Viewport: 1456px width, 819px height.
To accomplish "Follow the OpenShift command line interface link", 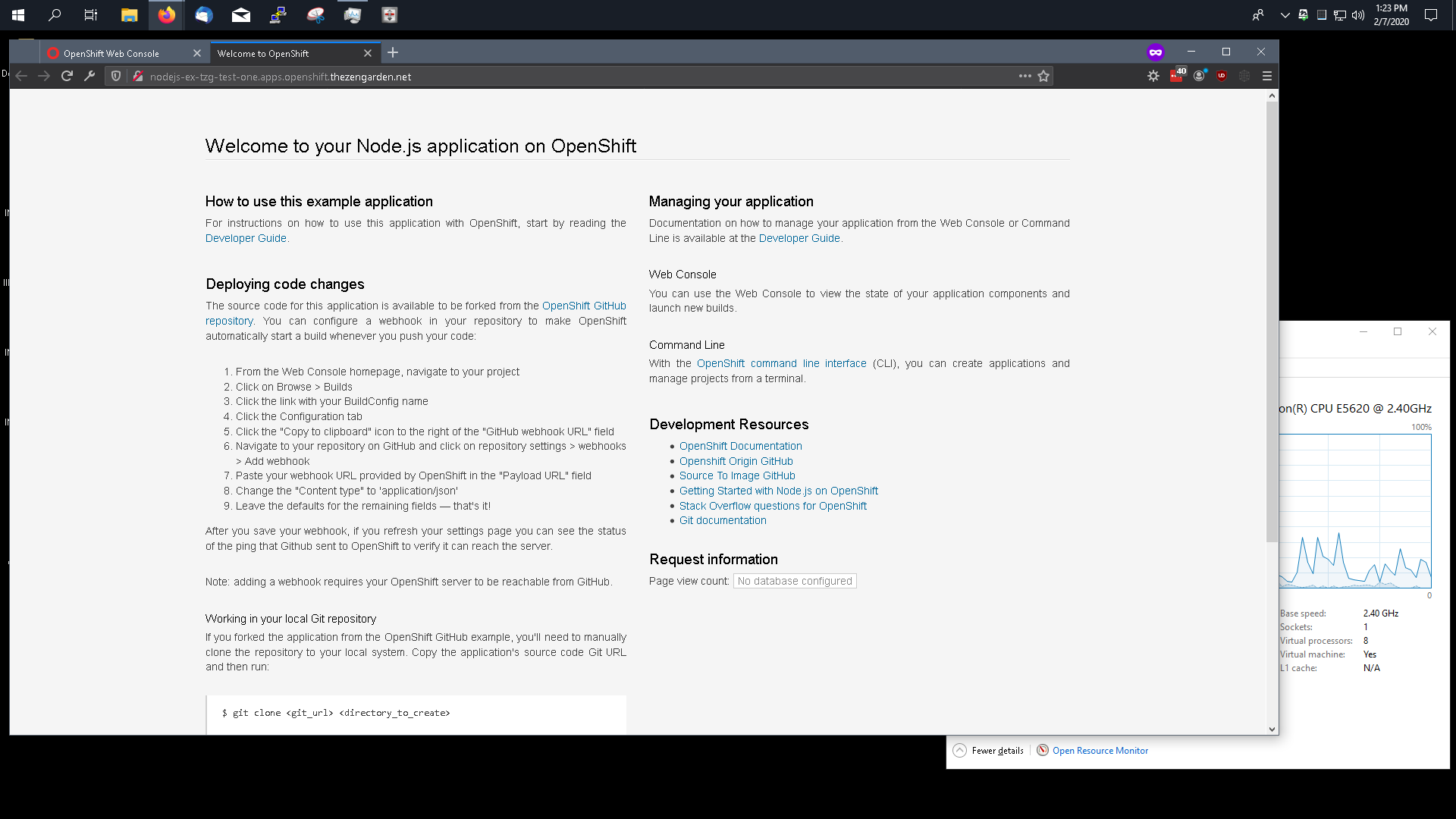I will [781, 363].
